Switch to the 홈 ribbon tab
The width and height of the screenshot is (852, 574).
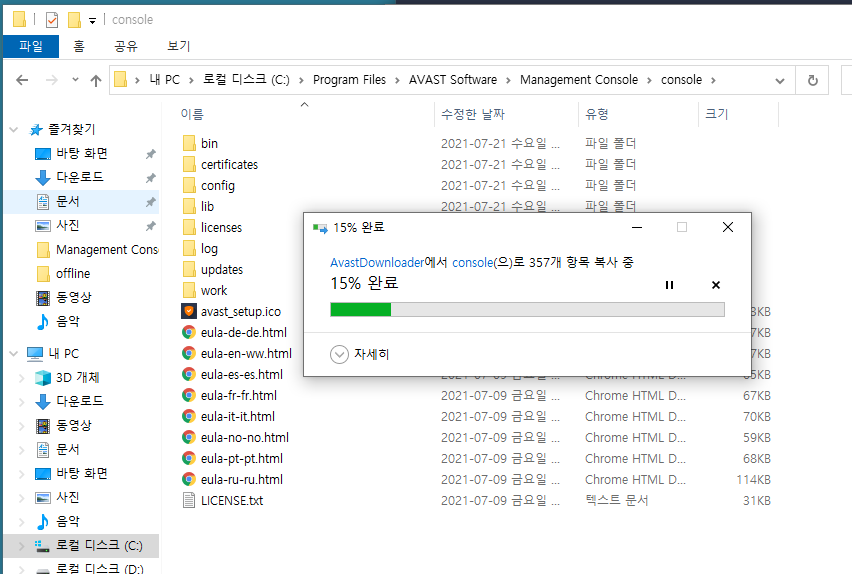(79, 46)
